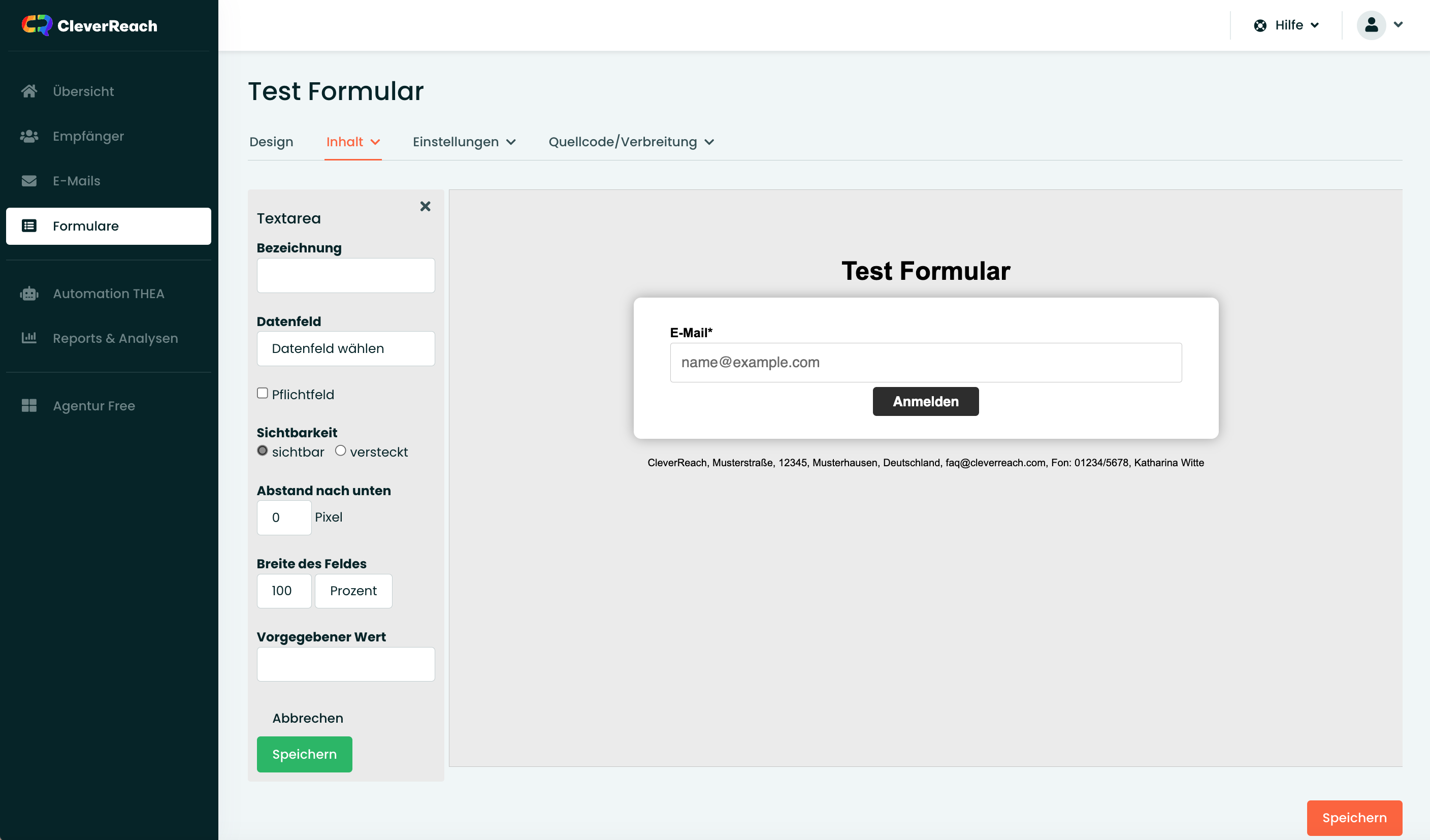Select the versteckt radio option
This screenshot has height=840, width=1430.
click(x=340, y=450)
